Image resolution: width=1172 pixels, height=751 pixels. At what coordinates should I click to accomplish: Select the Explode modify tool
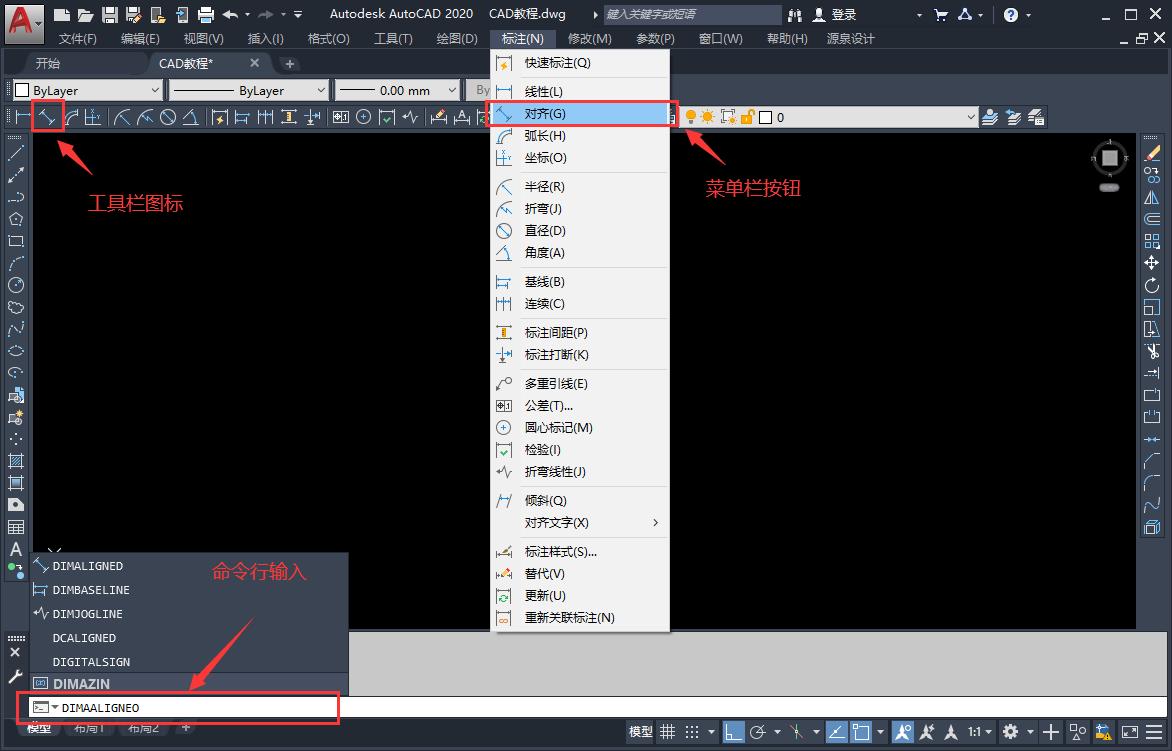click(1152, 527)
